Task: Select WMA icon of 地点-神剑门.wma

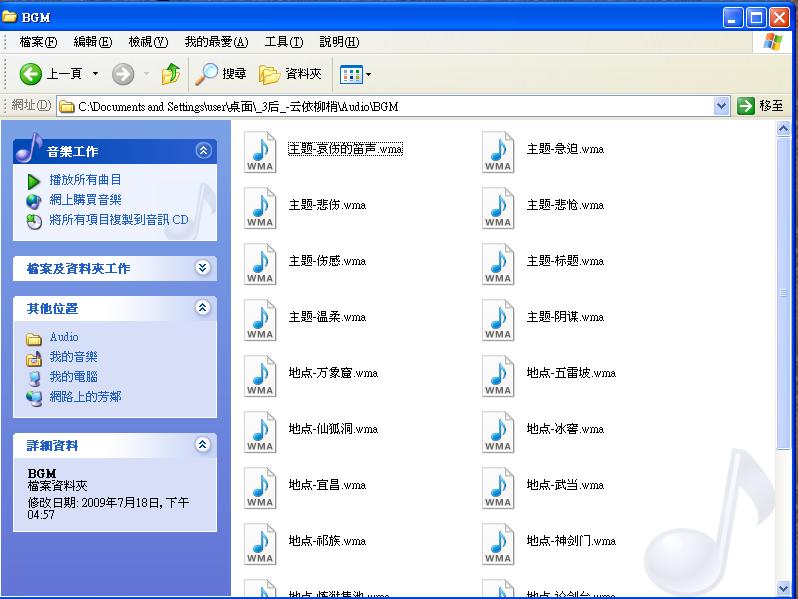Action: 498,544
